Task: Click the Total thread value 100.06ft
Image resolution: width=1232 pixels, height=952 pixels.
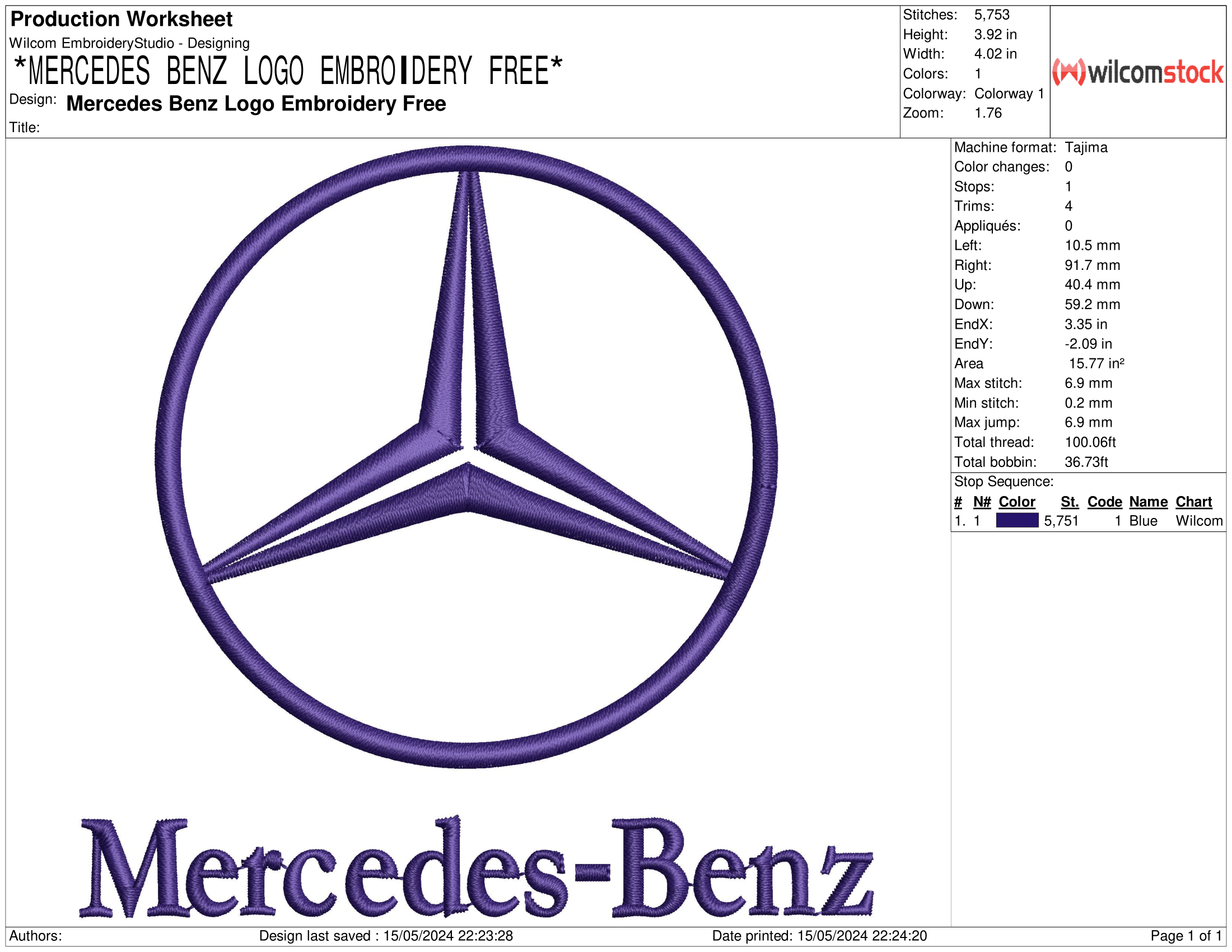Action: 1090,442
